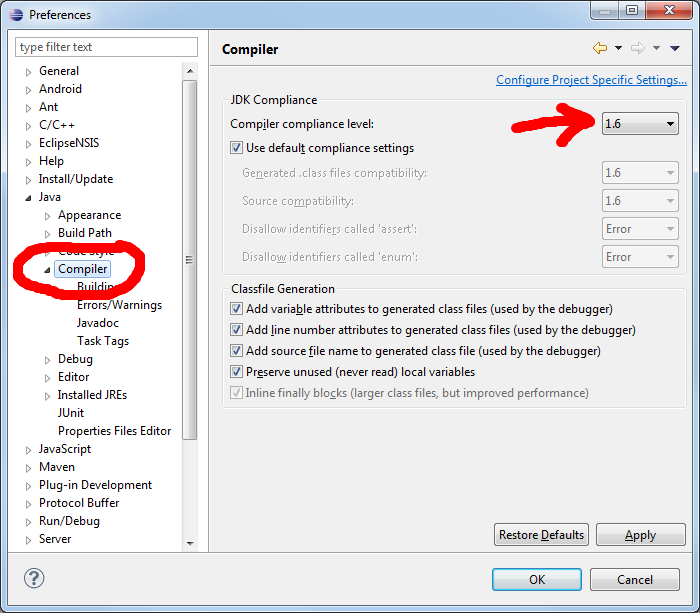This screenshot has width=700, height=613.
Task: Collapse the Java tree node
Action: (x=29, y=198)
